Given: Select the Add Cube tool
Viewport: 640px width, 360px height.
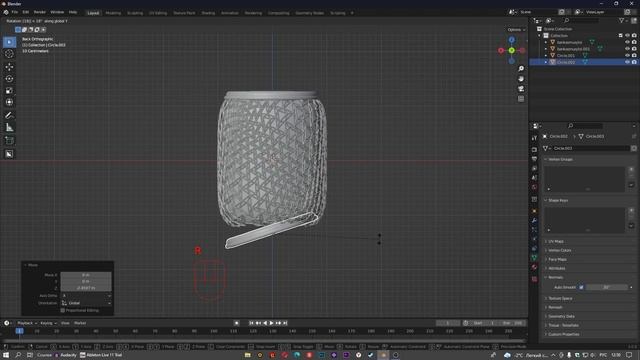Looking at the screenshot, I should 9,141.
